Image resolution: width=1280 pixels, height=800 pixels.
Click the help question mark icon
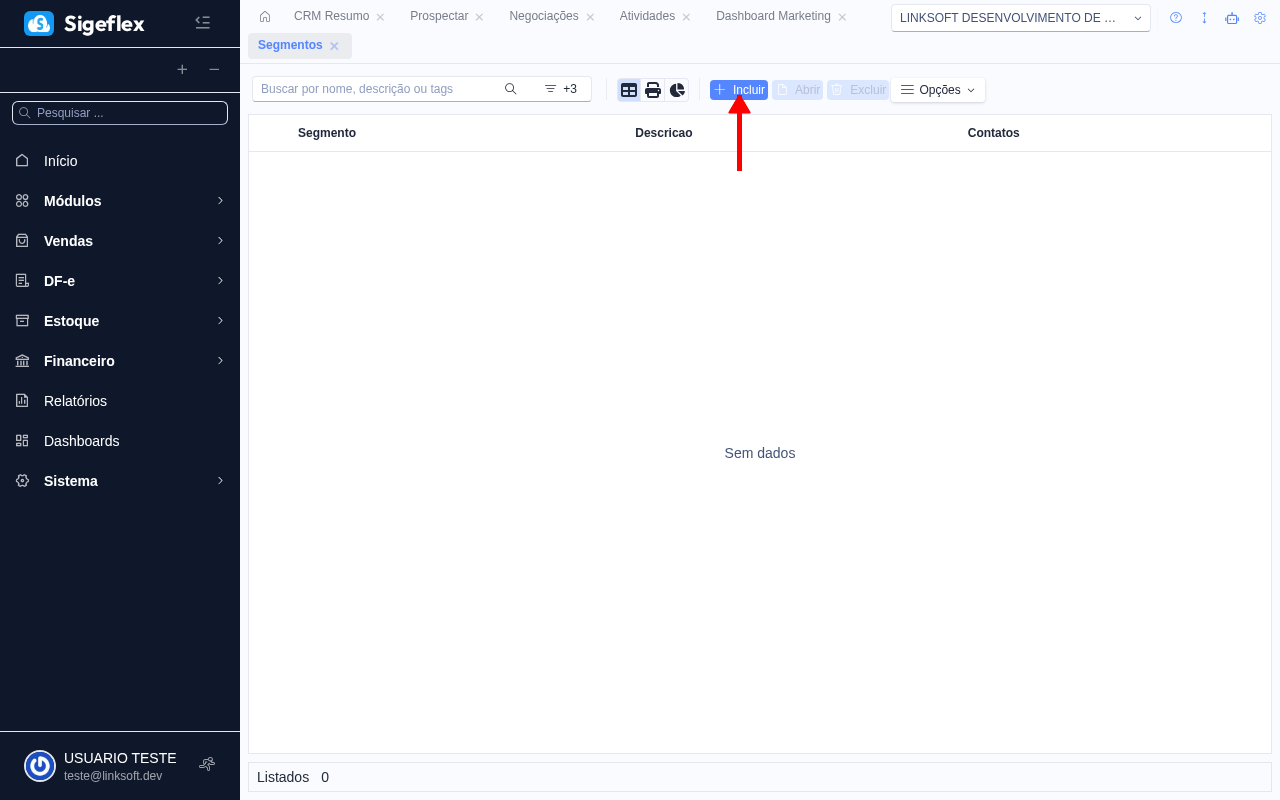1175,17
